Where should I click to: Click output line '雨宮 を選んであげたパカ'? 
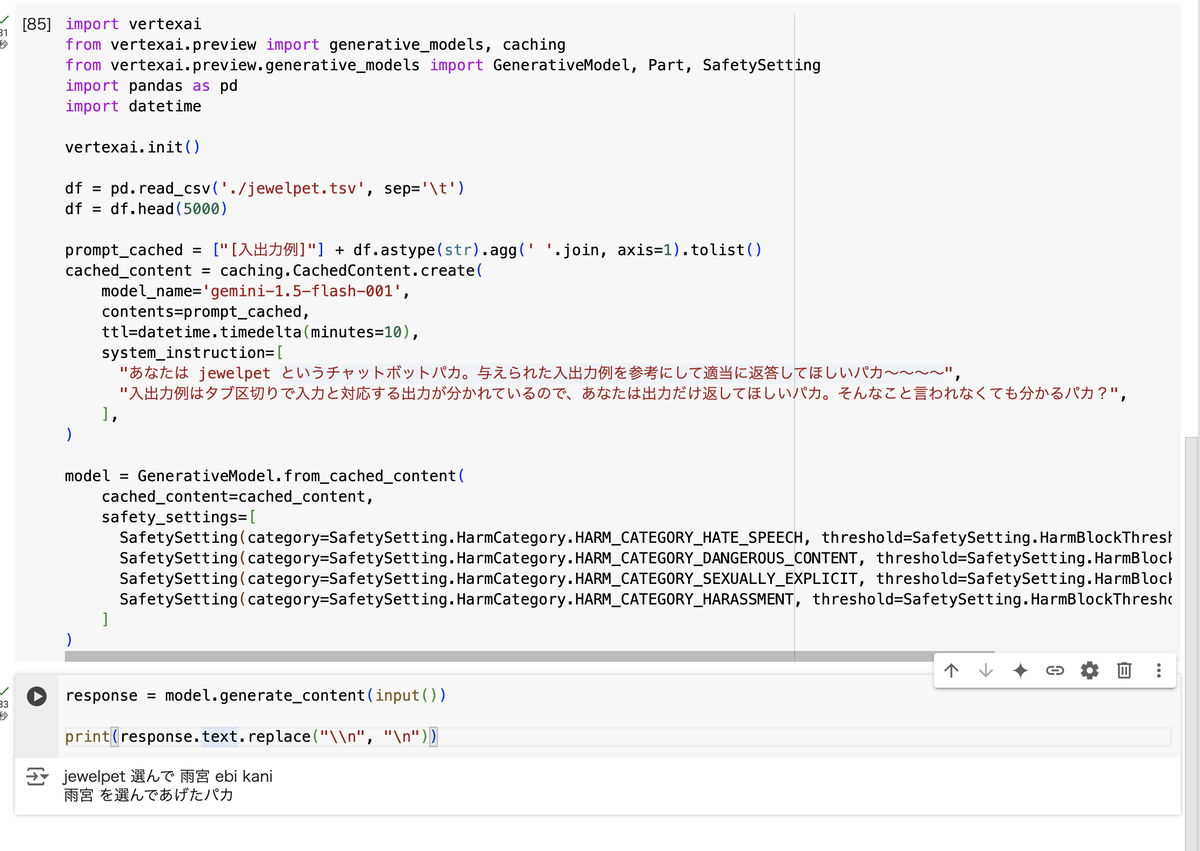click(x=149, y=796)
